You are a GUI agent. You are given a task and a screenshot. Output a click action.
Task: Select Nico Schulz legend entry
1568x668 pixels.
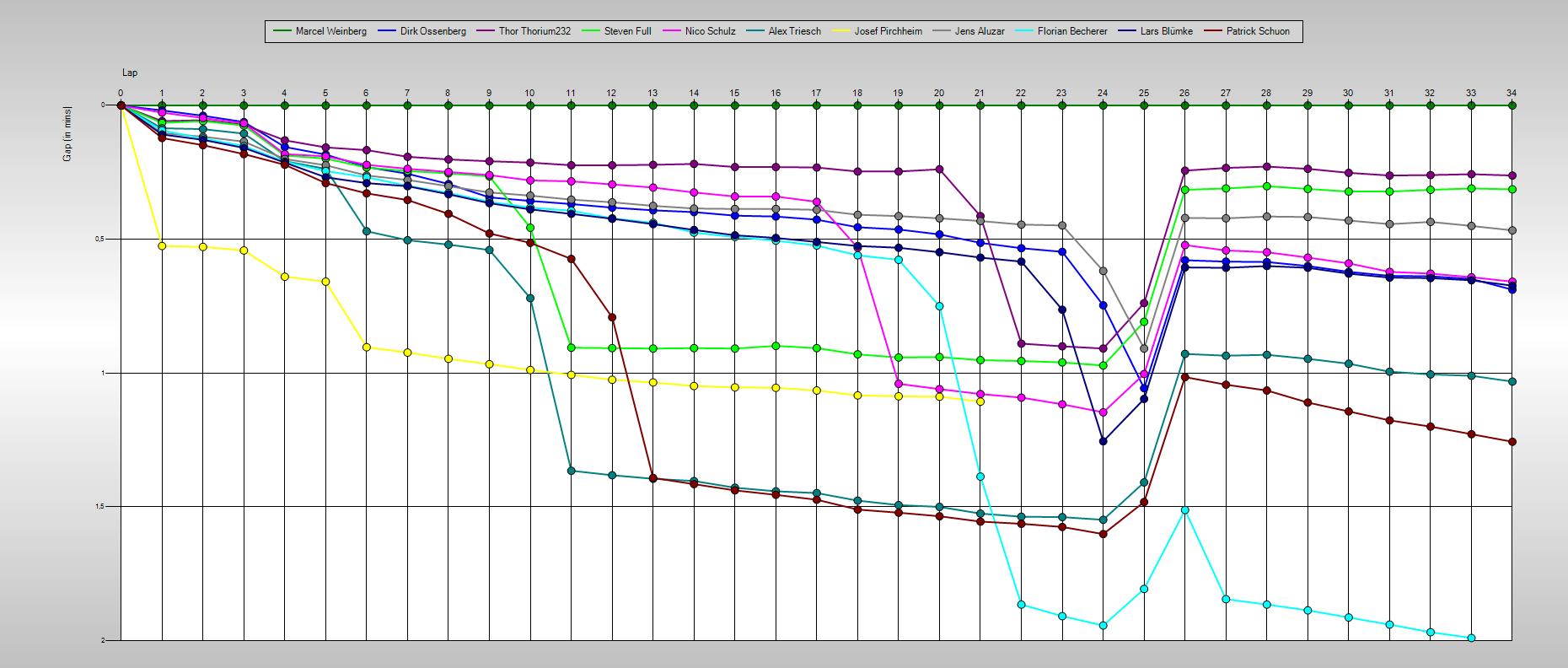[x=700, y=31]
